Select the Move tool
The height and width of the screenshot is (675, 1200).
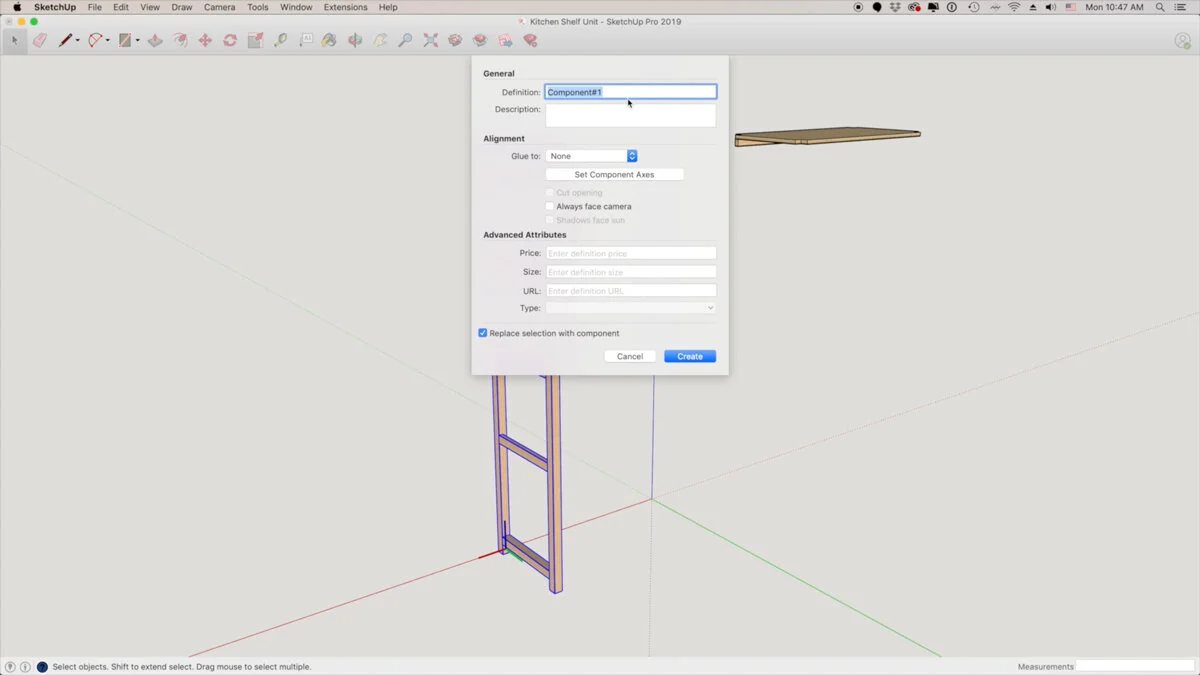pos(205,41)
